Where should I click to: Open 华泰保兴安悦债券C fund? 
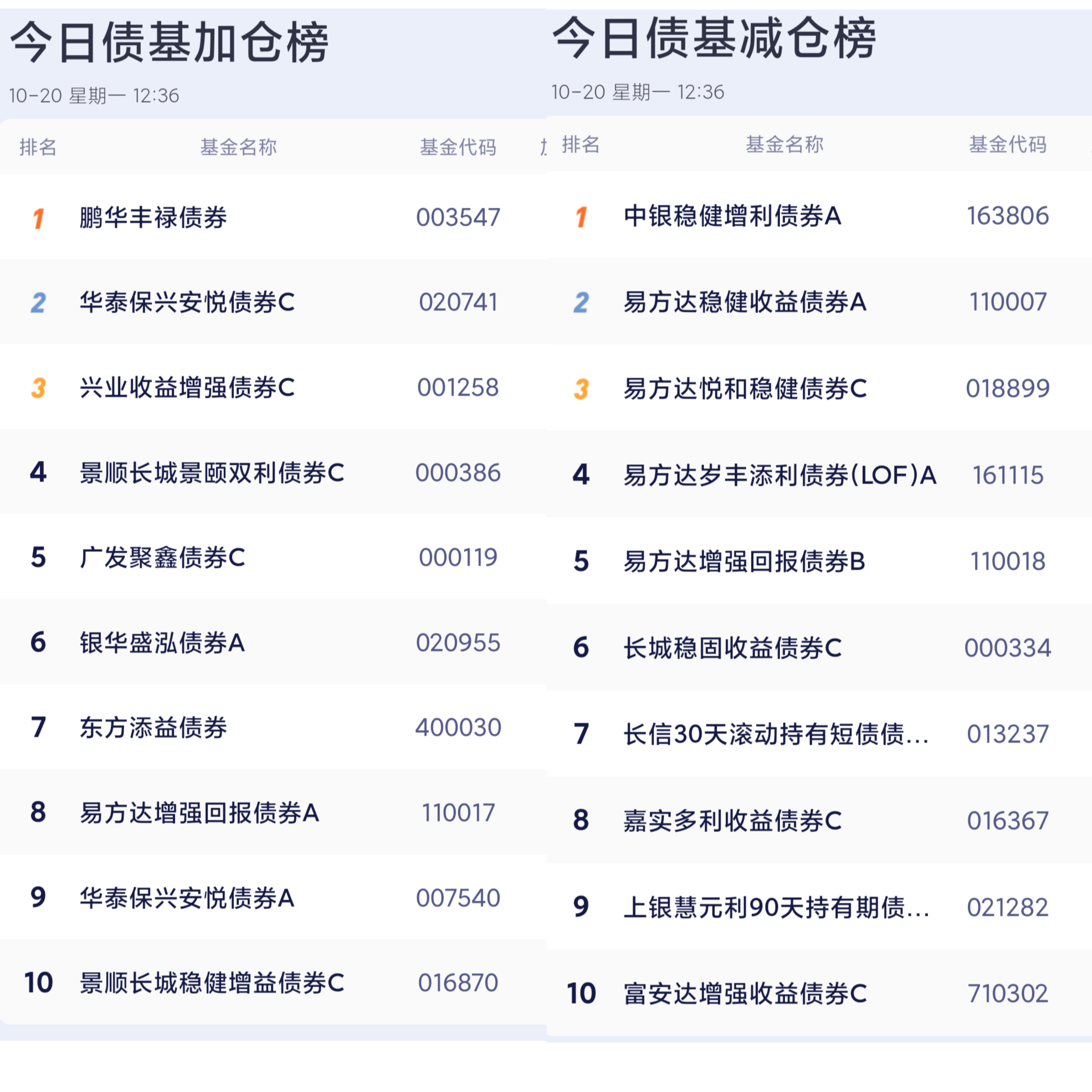187,302
